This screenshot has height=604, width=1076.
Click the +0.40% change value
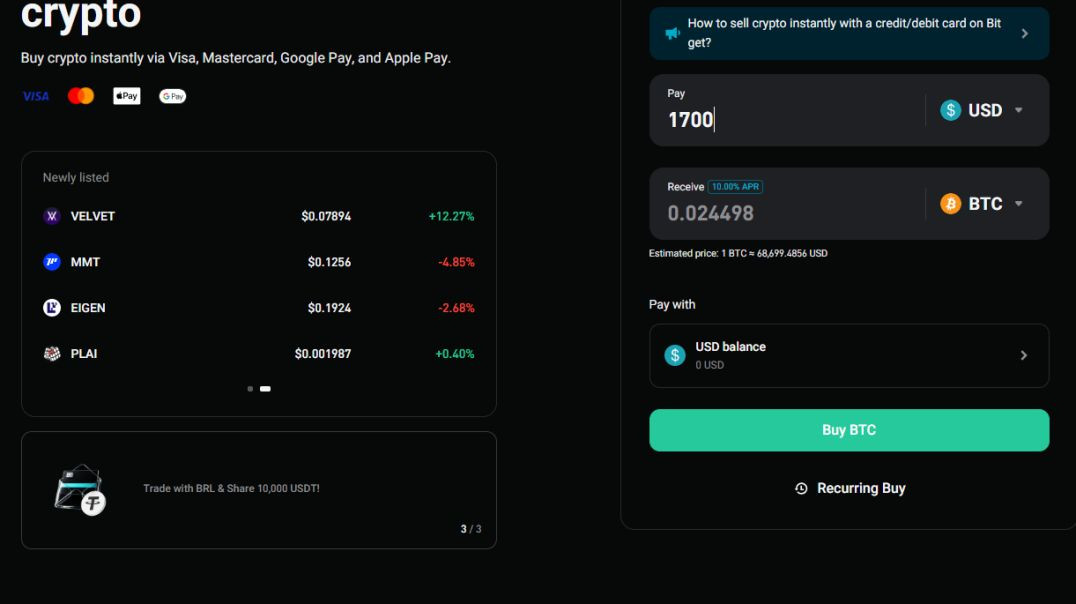click(454, 353)
